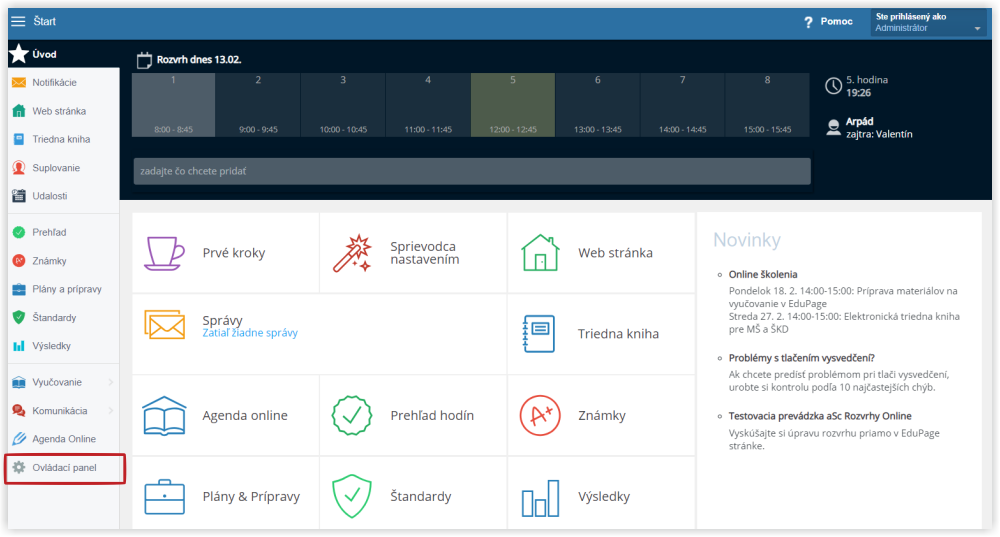Click the person icon beside Arpád
The image size is (1000, 537).
pos(833,128)
